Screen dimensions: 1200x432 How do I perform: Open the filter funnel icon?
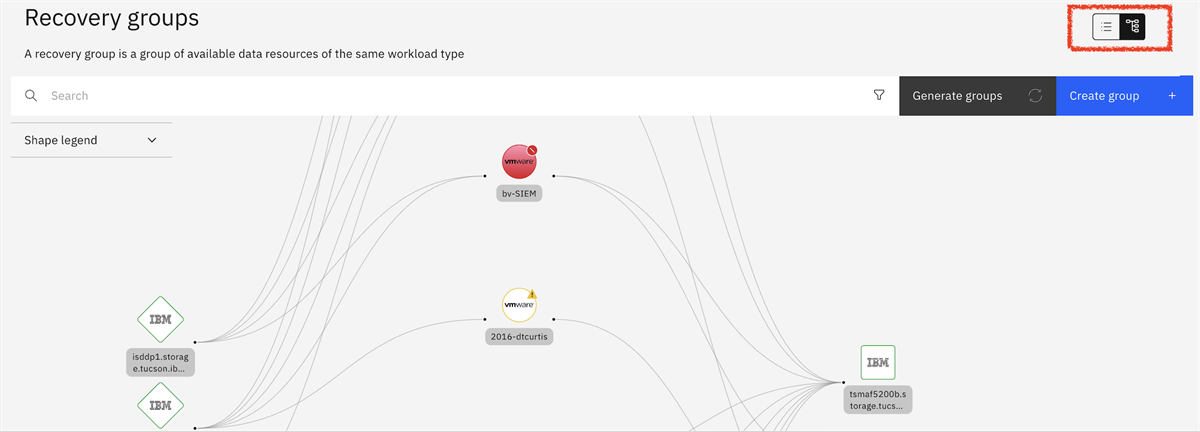tap(879, 96)
